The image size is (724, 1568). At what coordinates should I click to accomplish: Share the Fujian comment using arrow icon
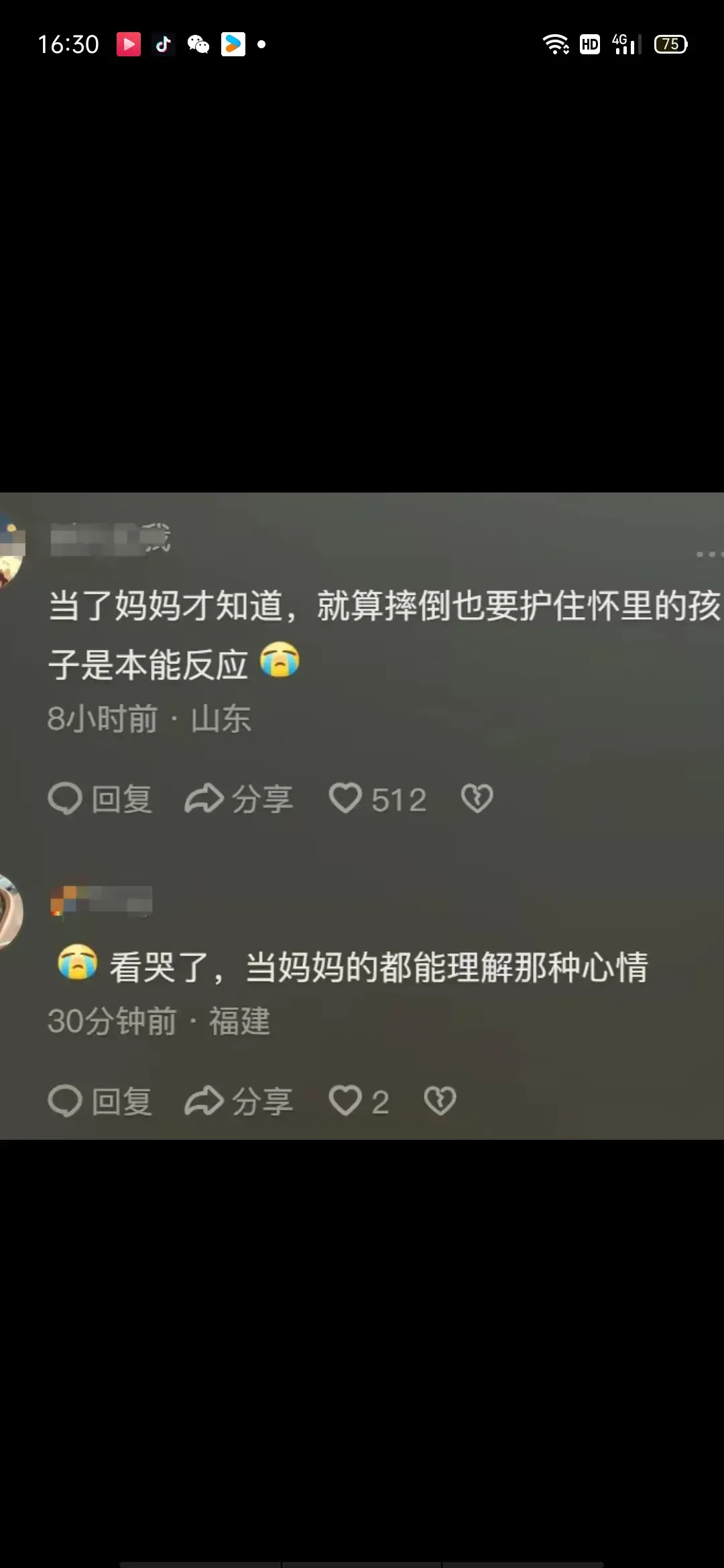239,1101
